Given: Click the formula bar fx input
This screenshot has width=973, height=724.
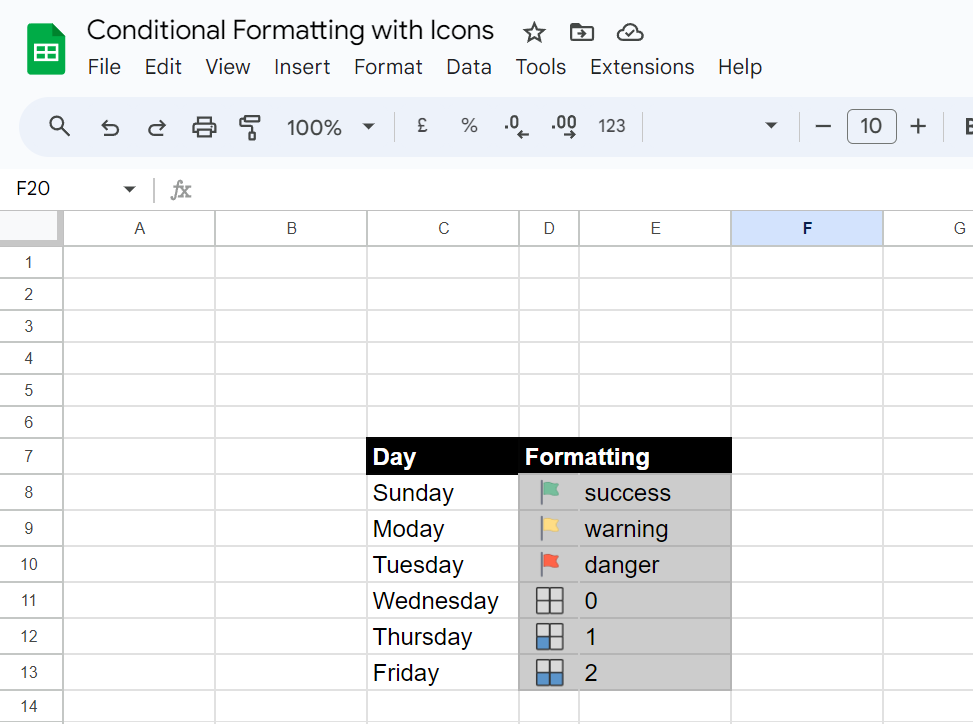Looking at the screenshot, I should (583, 189).
